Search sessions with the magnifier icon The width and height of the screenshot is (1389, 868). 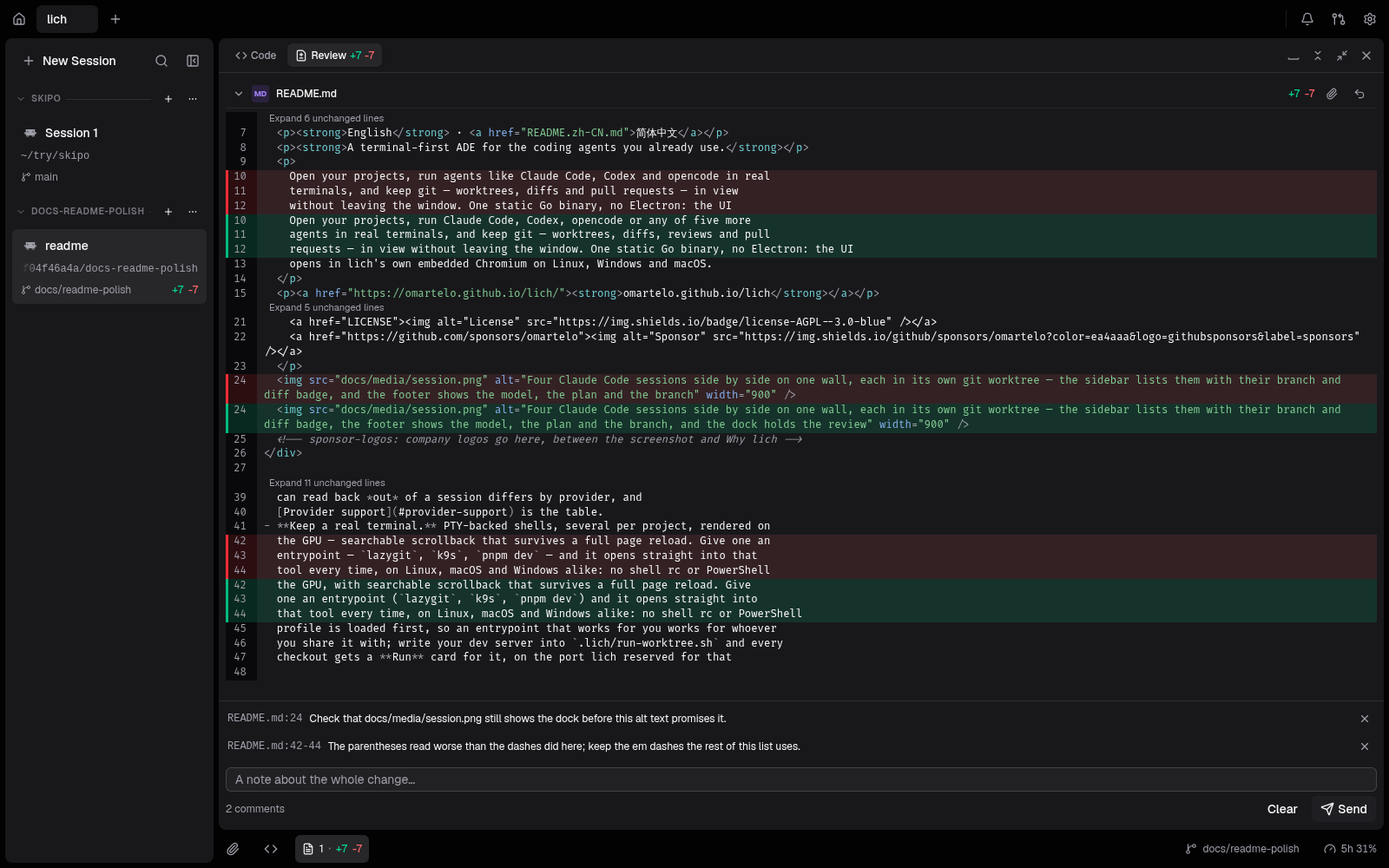point(161,61)
